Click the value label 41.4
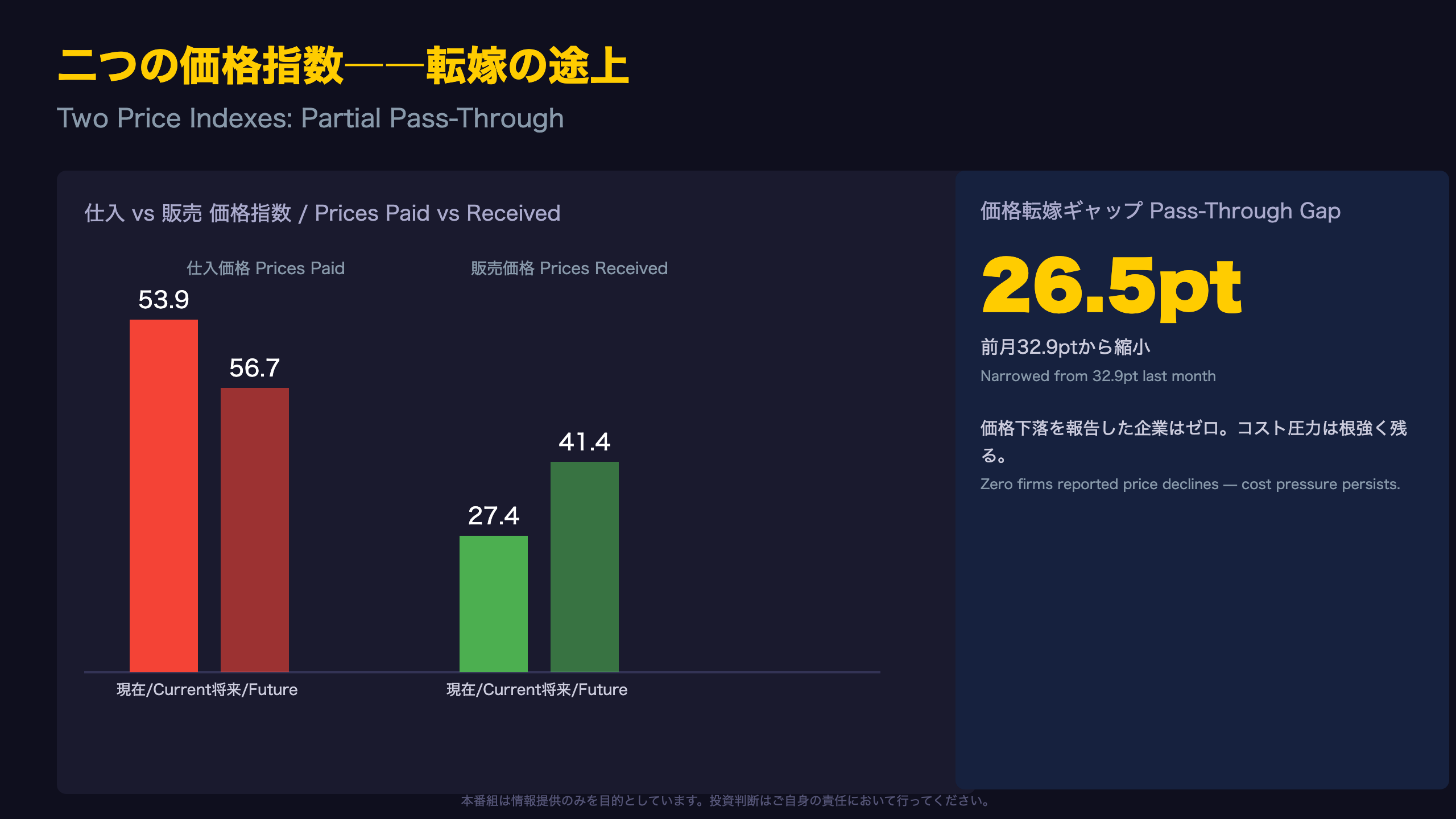This screenshot has width=1456, height=819. coord(585,442)
